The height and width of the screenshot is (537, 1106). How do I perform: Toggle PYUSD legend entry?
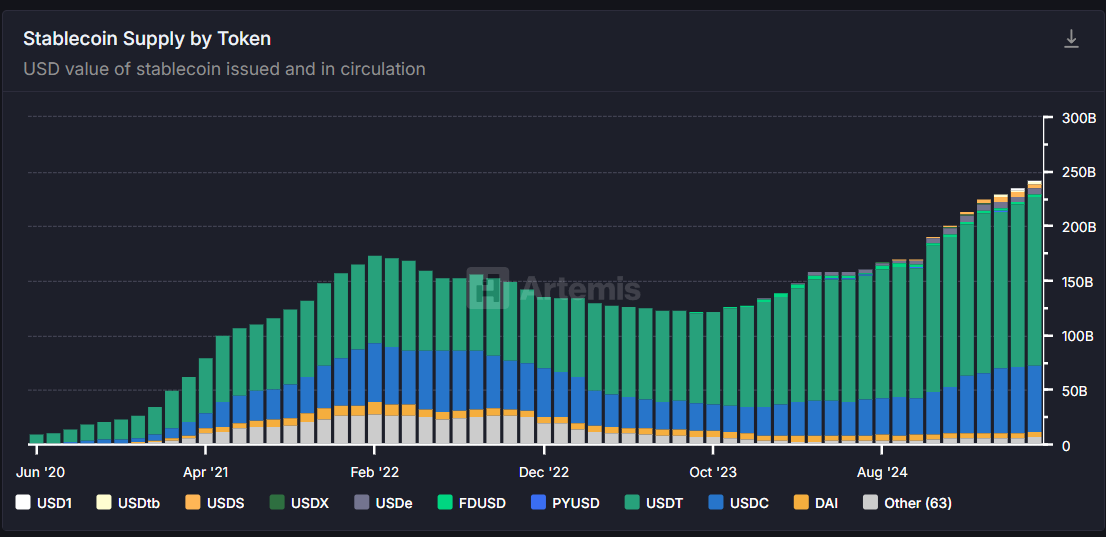567,503
